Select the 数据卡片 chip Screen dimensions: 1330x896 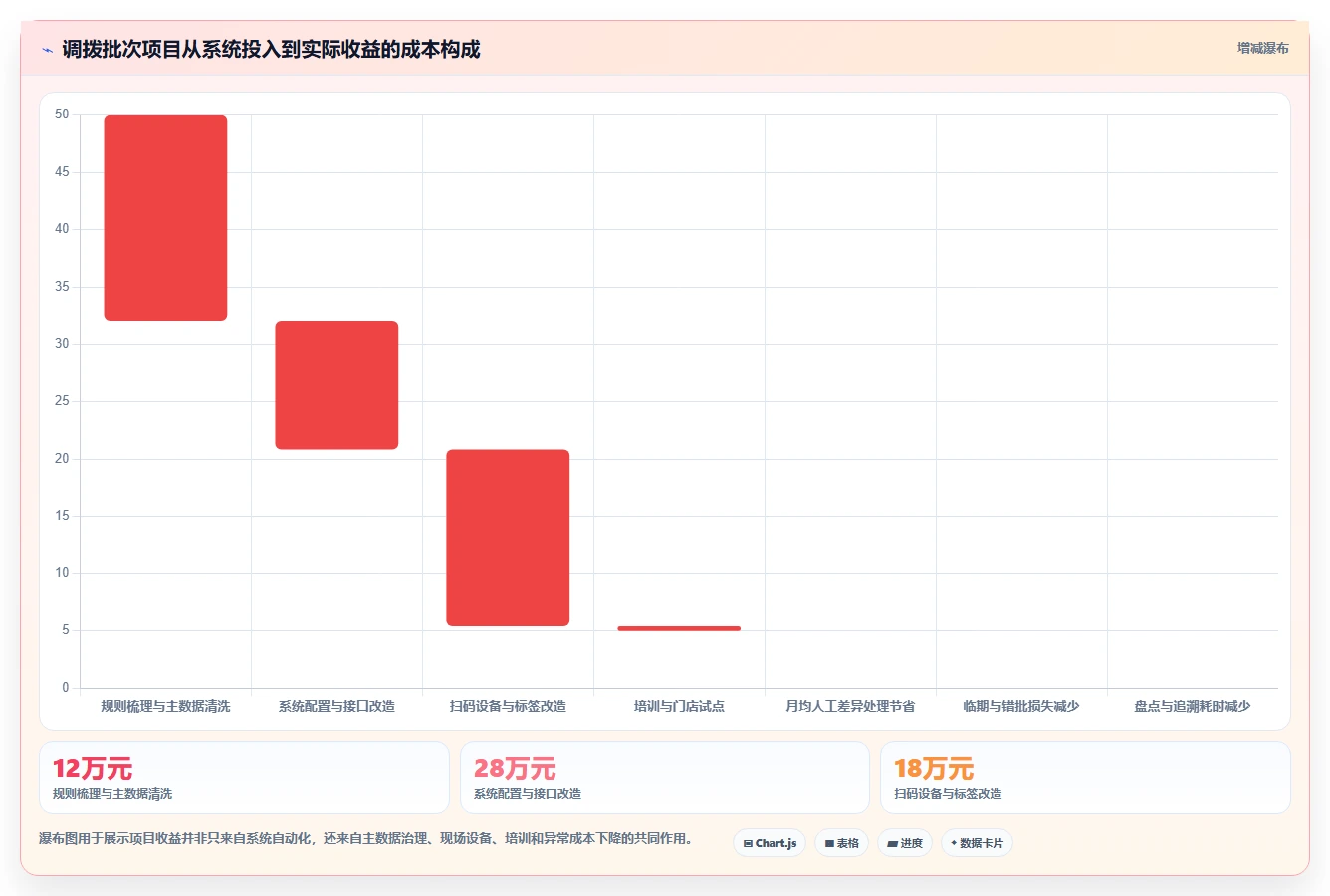[x=977, y=843]
